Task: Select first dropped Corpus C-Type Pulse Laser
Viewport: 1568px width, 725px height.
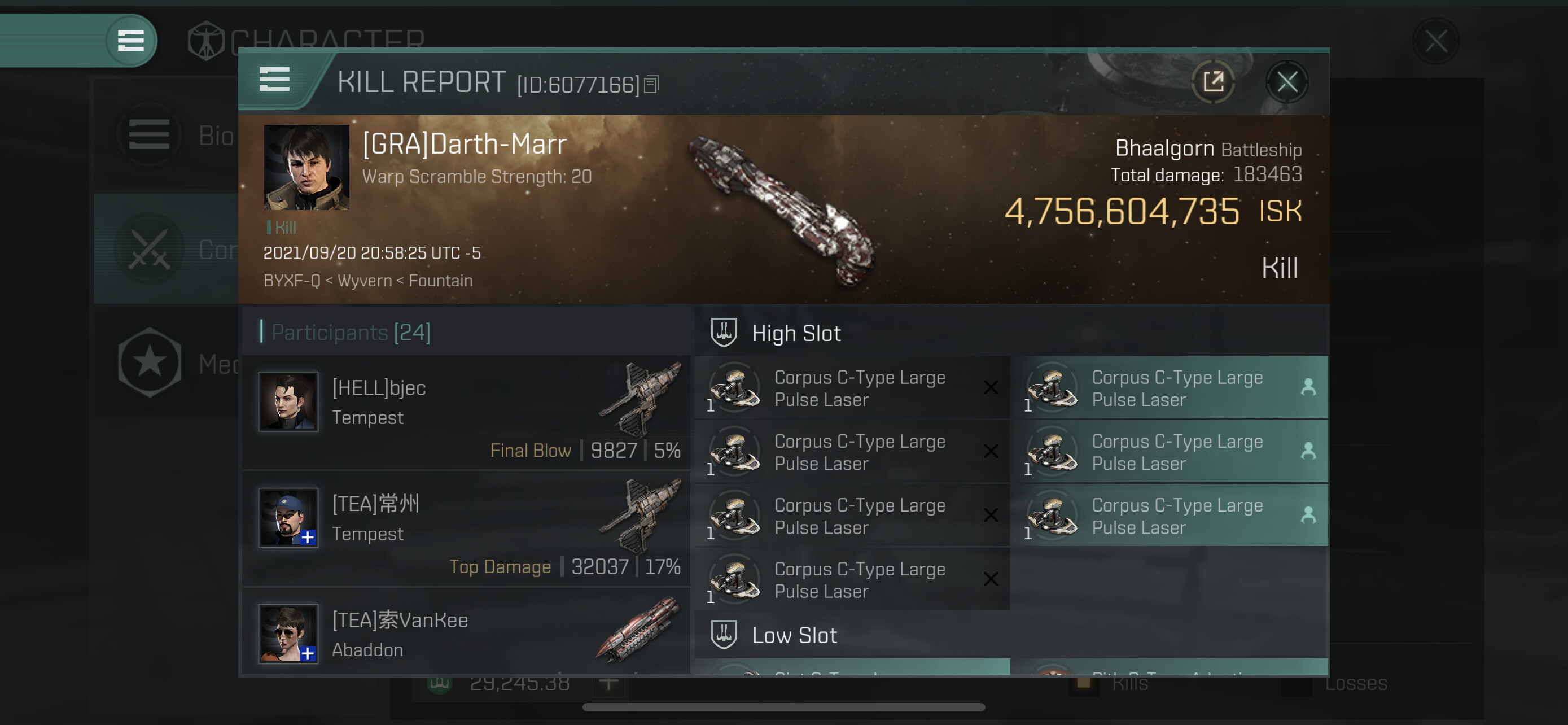Action: click(x=1170, y=388)
